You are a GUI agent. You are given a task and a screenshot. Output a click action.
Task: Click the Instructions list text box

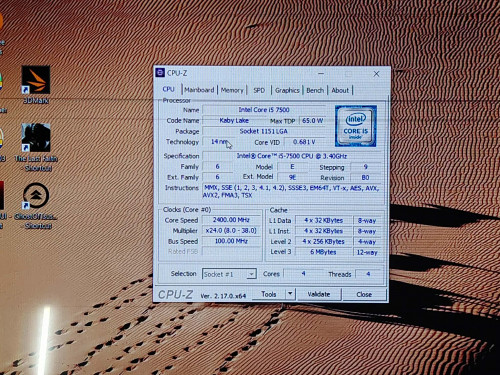[x=292, y=192]
